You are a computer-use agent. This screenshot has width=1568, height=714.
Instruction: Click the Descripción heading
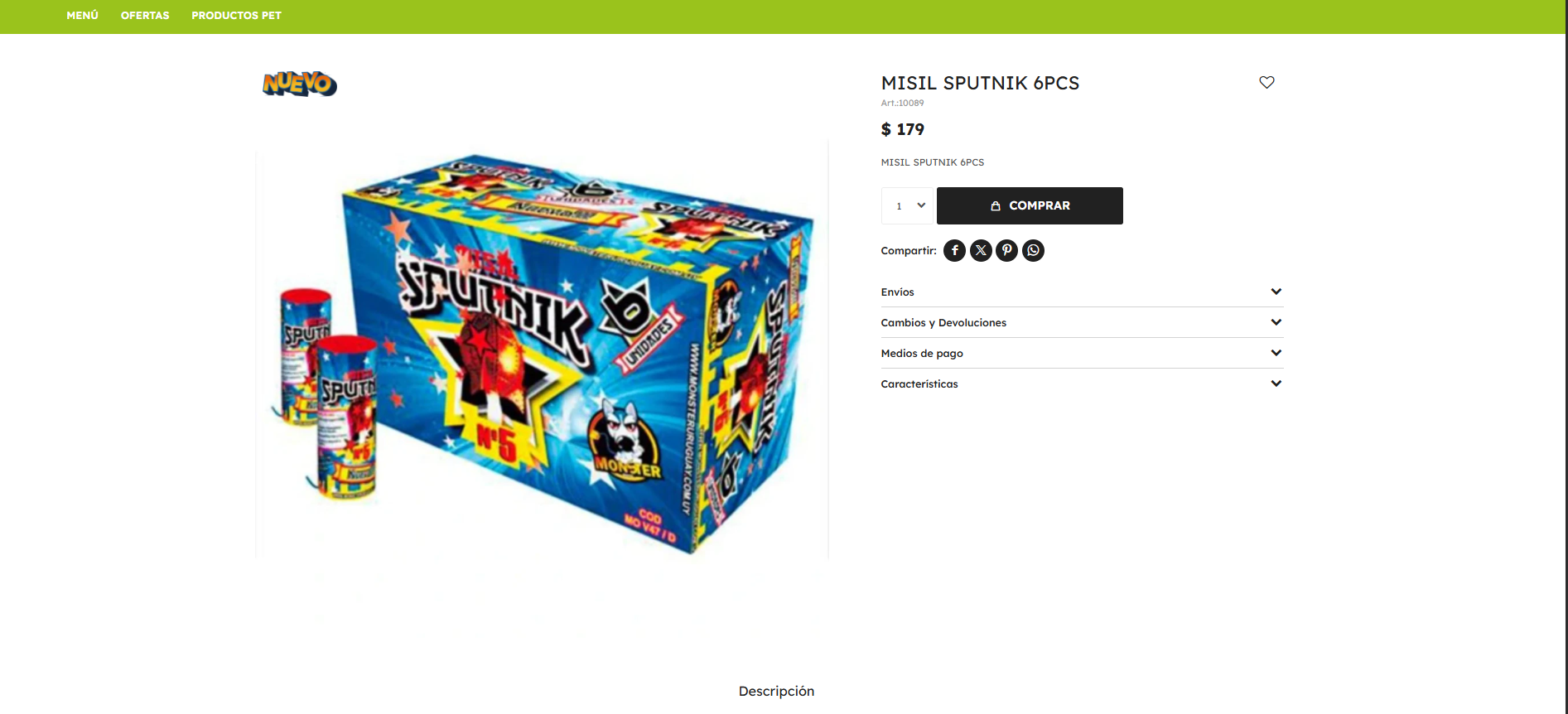coord(776,691)
